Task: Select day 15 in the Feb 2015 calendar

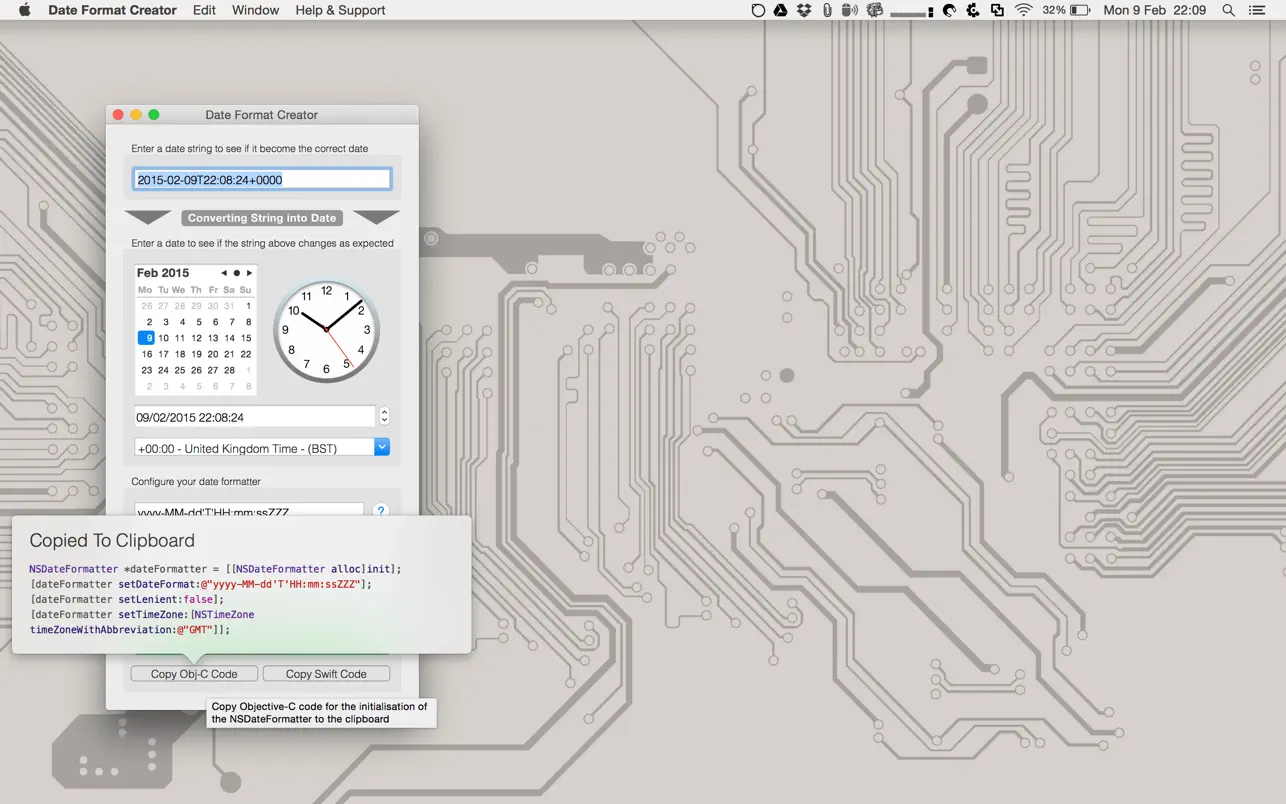Action: (246, 338)
